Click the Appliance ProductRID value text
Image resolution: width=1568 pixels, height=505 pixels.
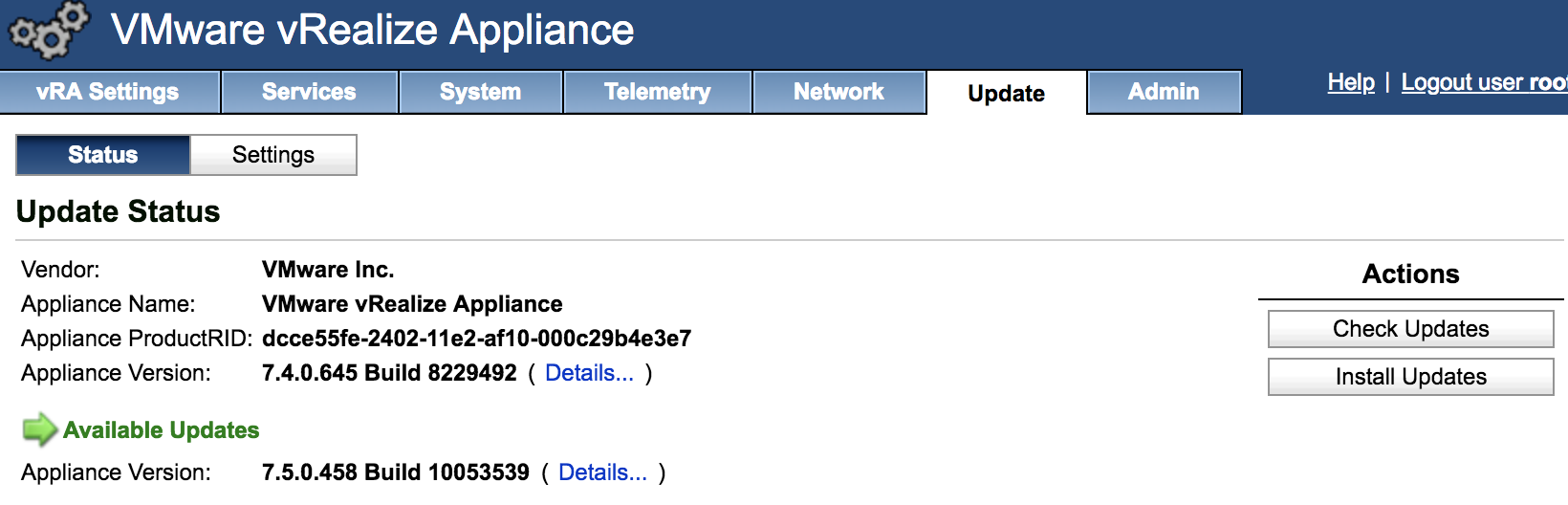pos(476,339)
